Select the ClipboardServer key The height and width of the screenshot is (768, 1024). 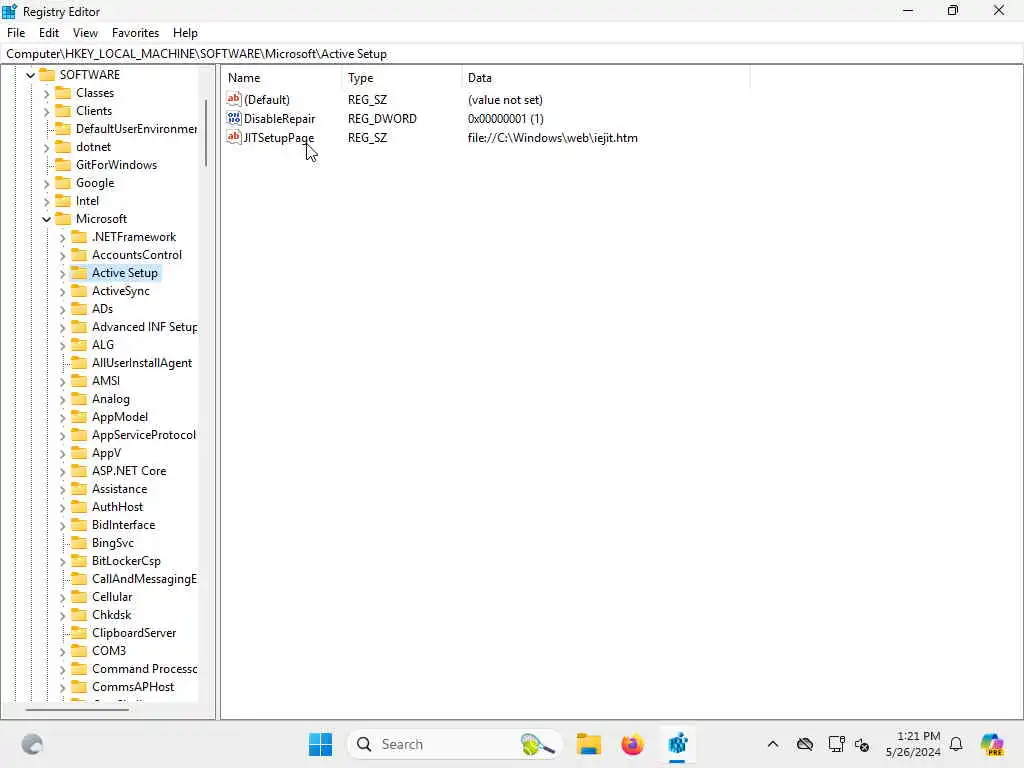tap(134, 633)
